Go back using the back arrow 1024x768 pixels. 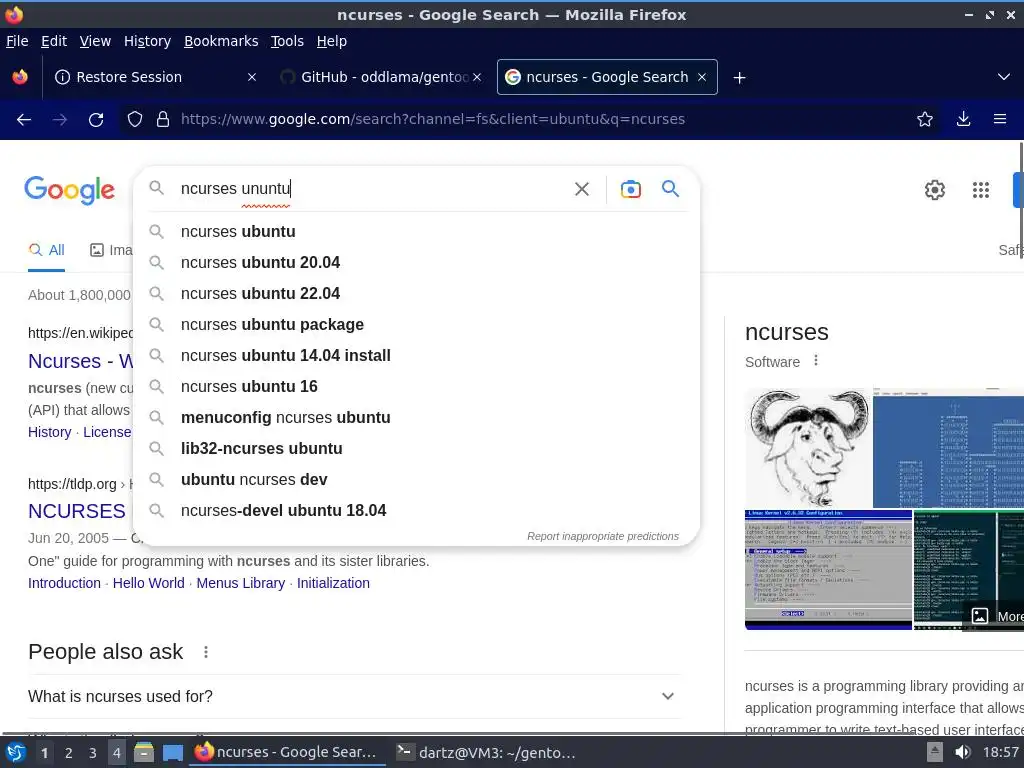coord(24,120)
